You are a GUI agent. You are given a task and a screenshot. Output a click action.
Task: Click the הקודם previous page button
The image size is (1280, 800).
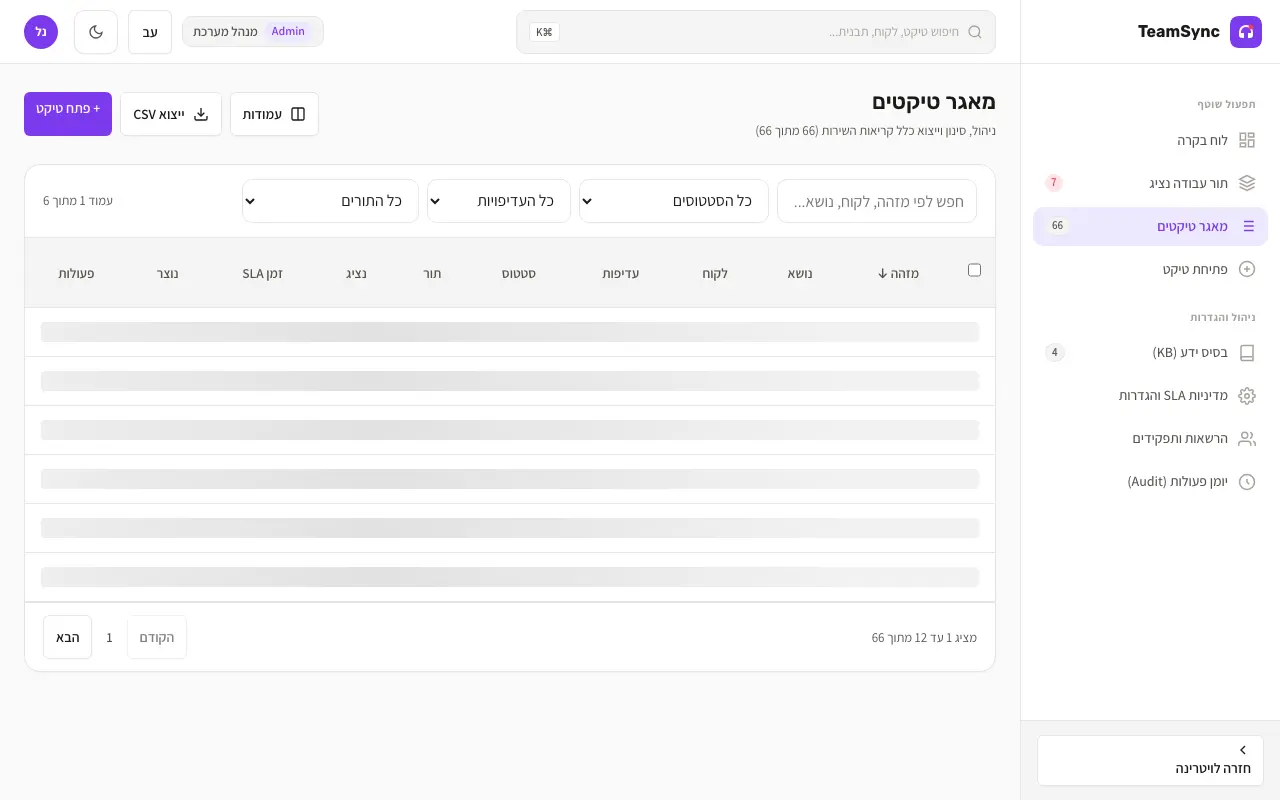tap(157, 637)
